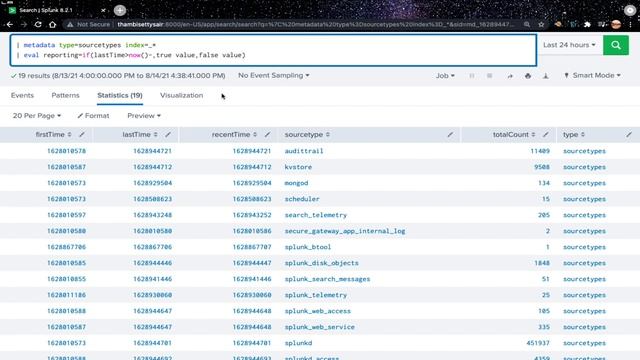Switch to the Visualization tab

coord(181,96)
